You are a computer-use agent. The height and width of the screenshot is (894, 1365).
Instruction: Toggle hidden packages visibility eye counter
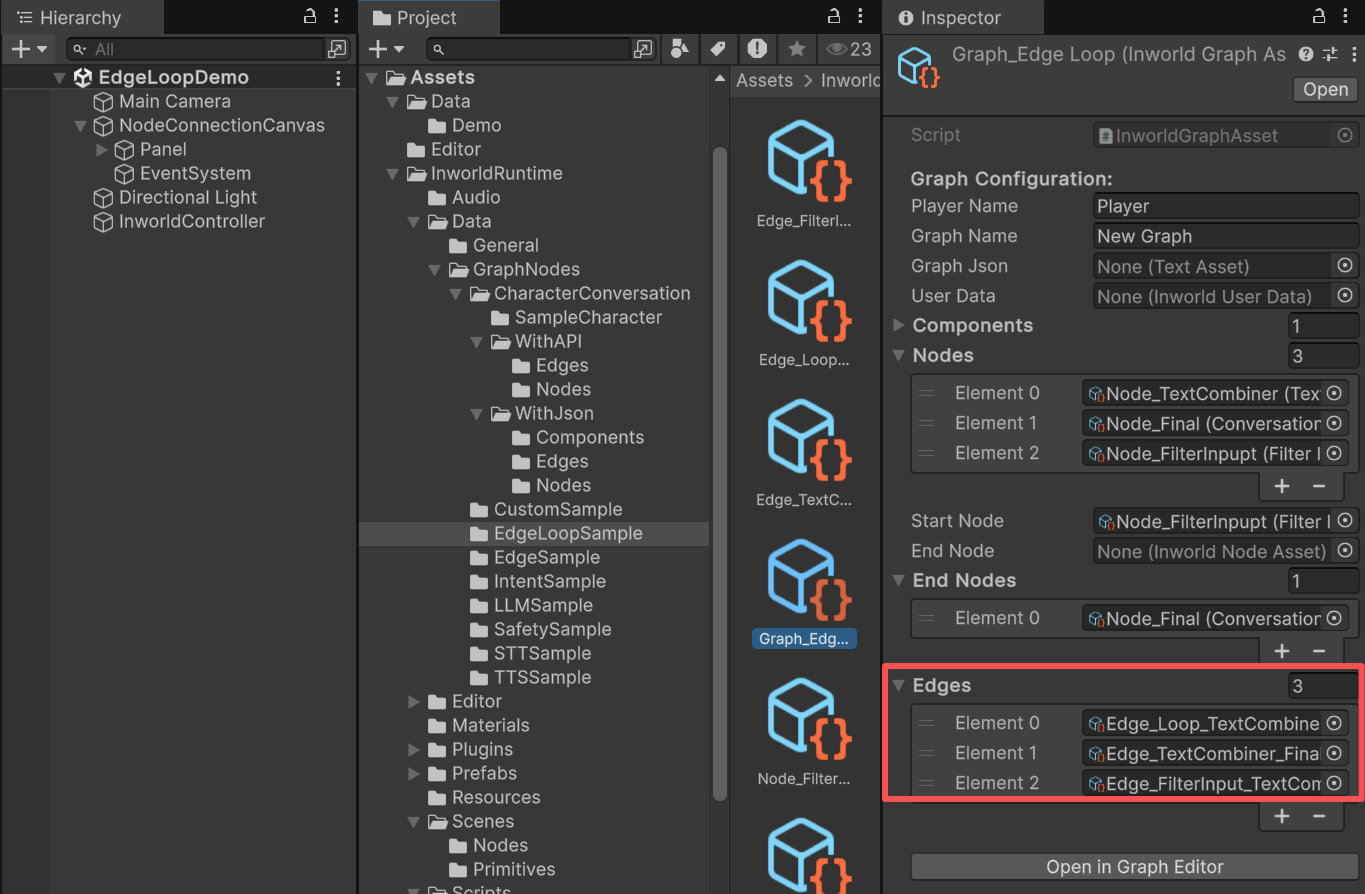click(847, 49)
